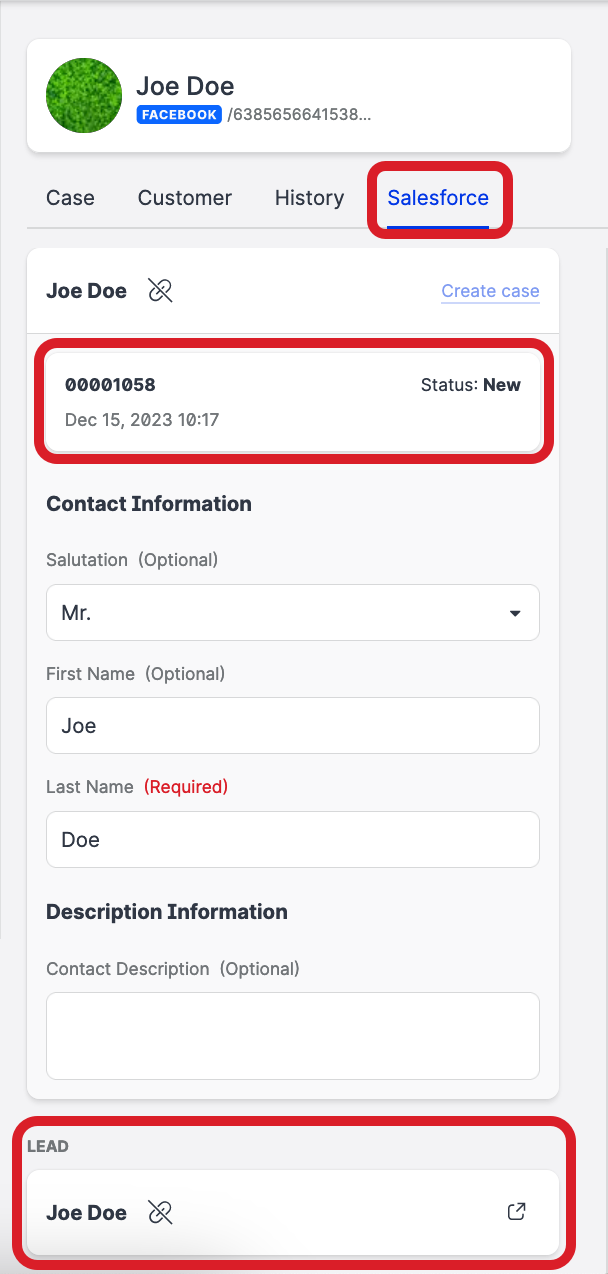
Task: Click the Create case link
Action: 490,291
